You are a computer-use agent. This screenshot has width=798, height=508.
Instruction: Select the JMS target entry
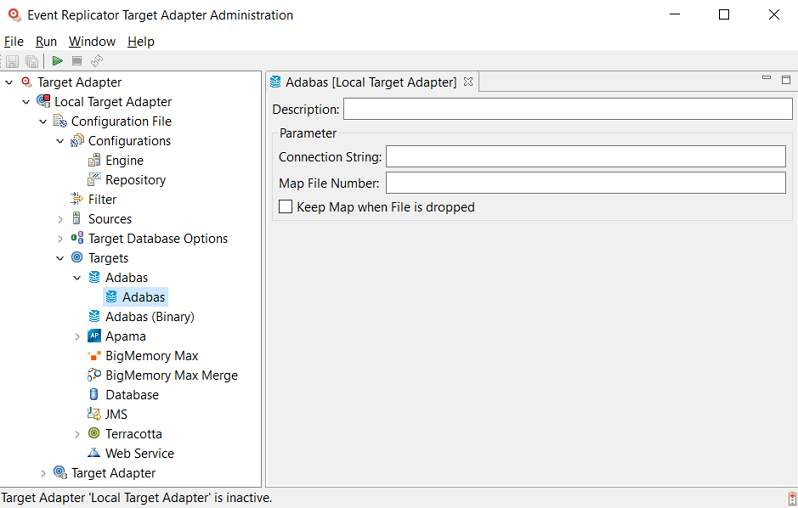click(x=116, y=414)
